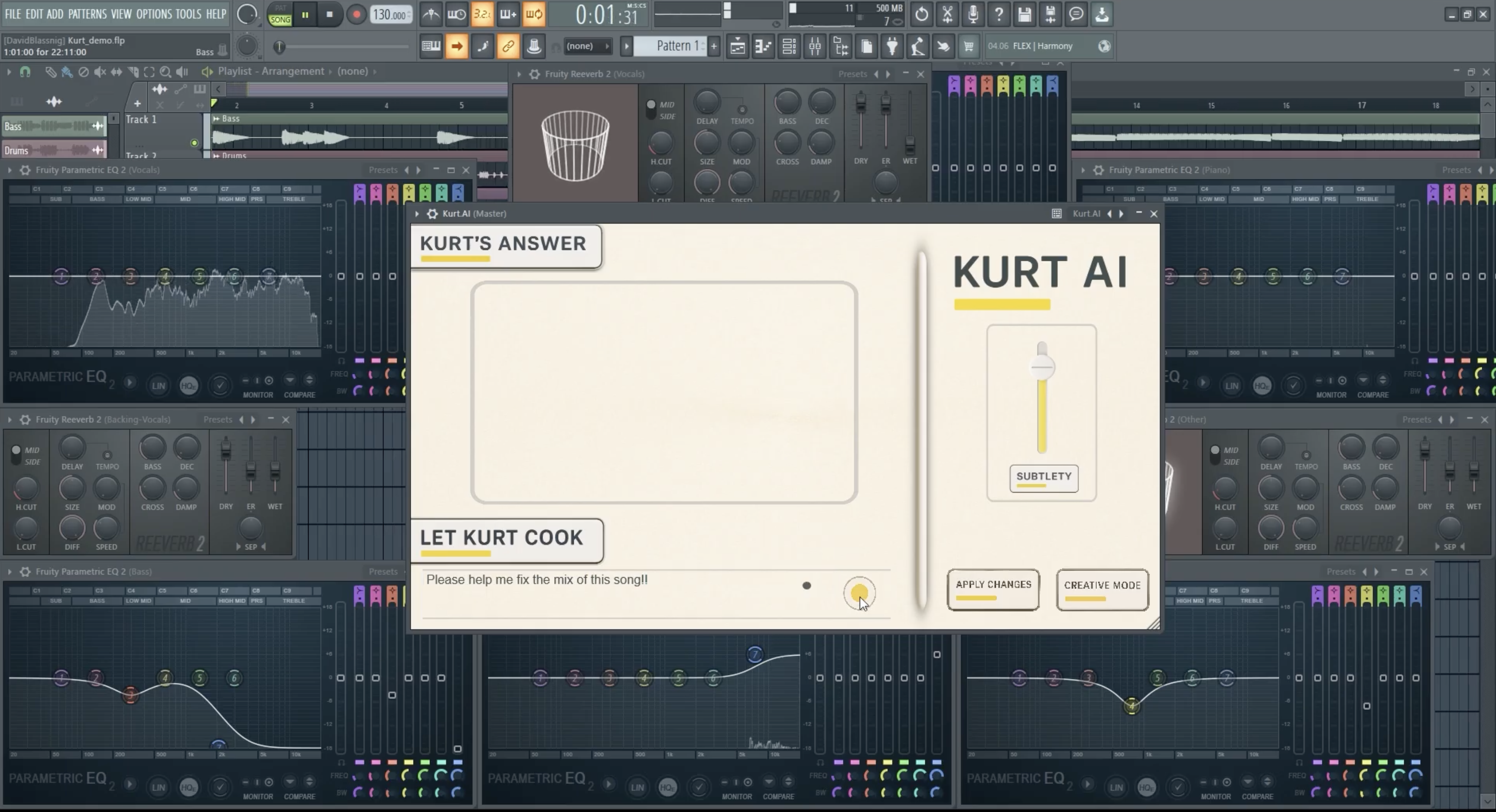Expand the Kurt.AI plugin options arrow
Image resolution: width=1496 pixels, height=812 pixels.
(x=417, y=214)
